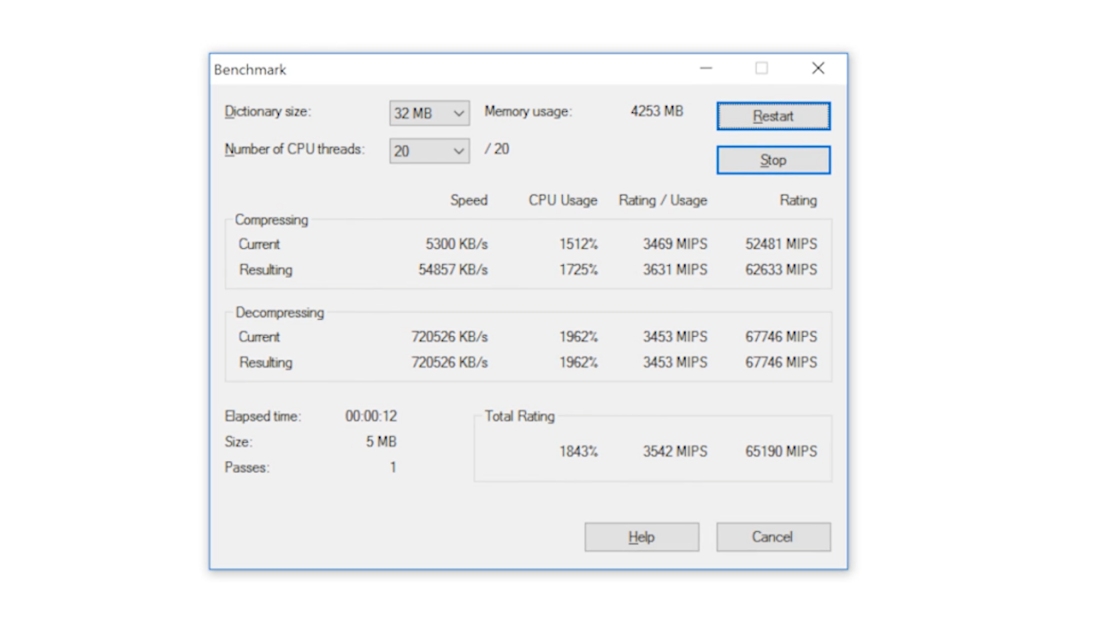Viewport: 1100px width, 638px height.
Task: Click the Compressing group heading
Action: tap(271, 220)
